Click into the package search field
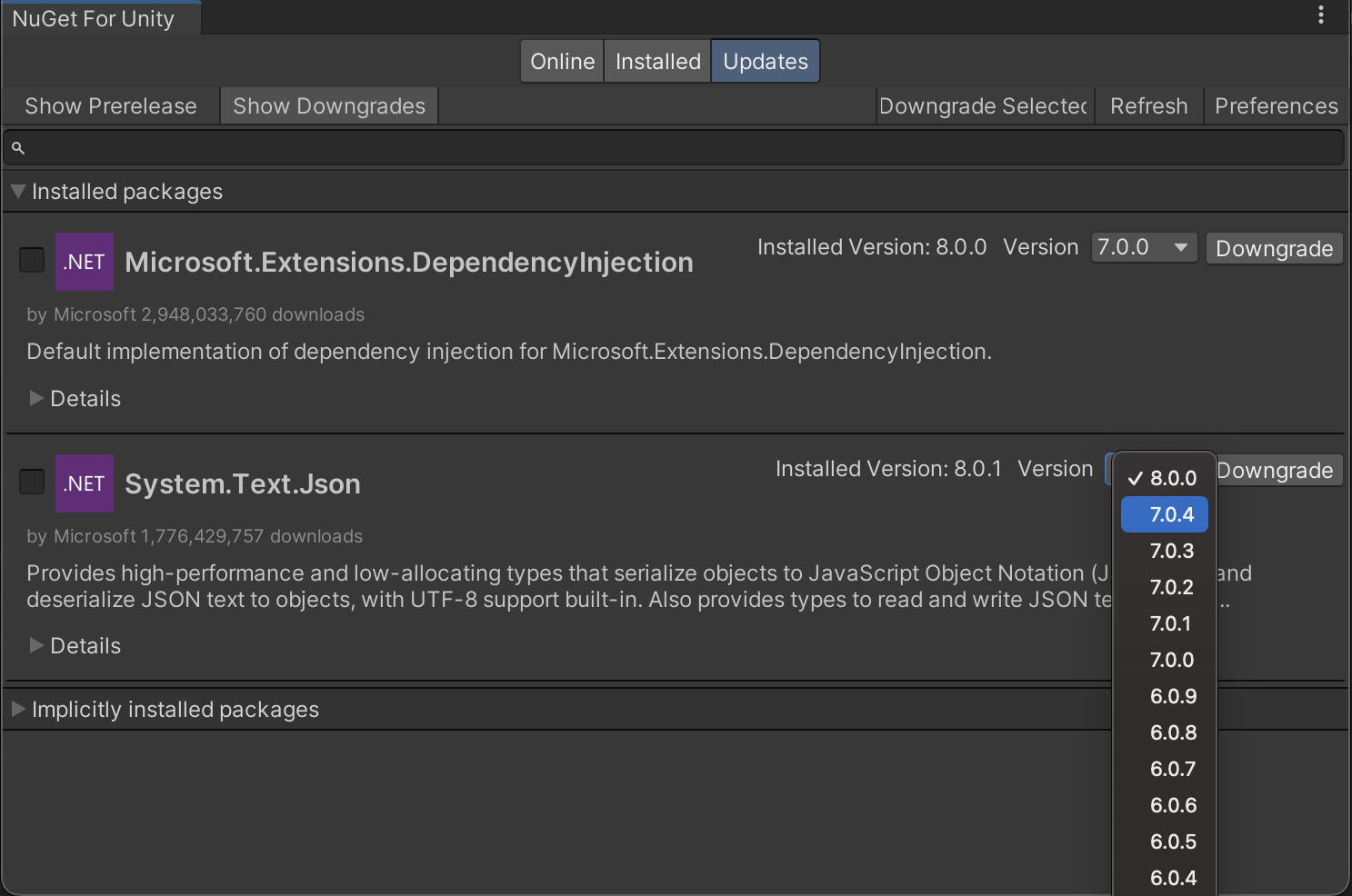This screenshot has height=896, width=1352. (674, 147)
